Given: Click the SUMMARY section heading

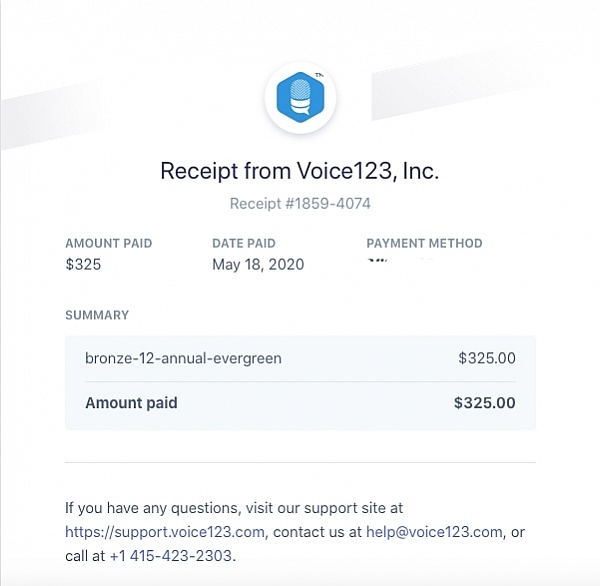Looking at the screenshot, I should 97,315.
